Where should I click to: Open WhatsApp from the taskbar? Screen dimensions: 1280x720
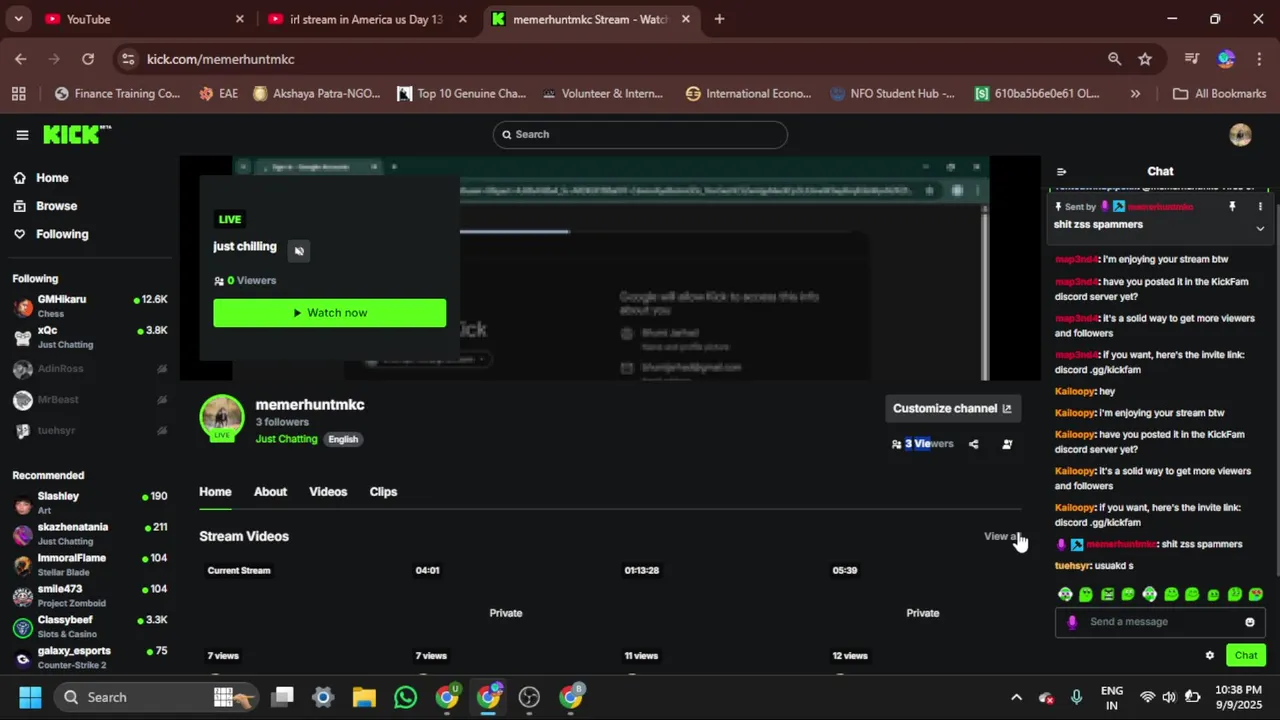405,697
